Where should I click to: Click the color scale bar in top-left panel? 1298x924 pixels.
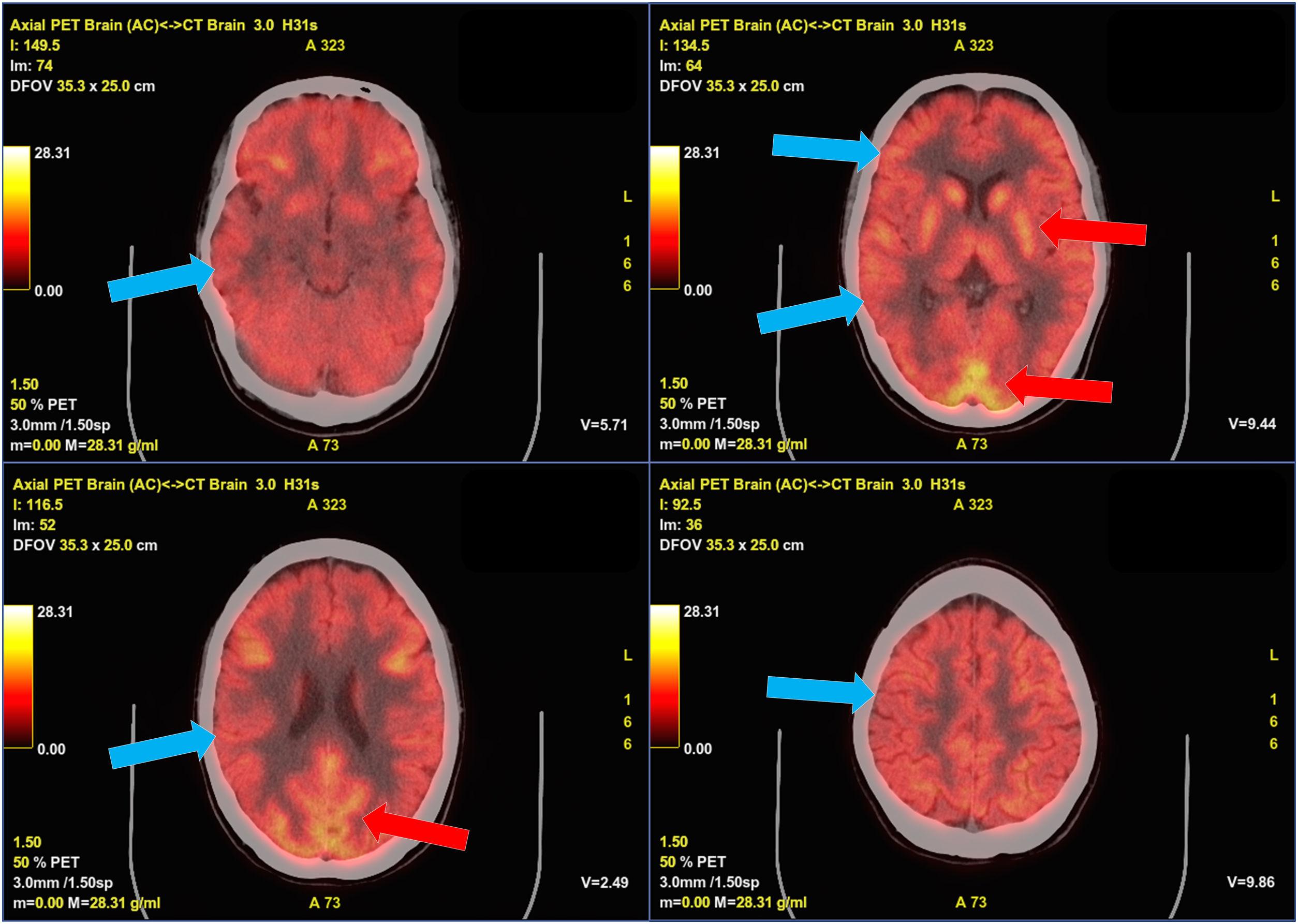coord(17,218)
